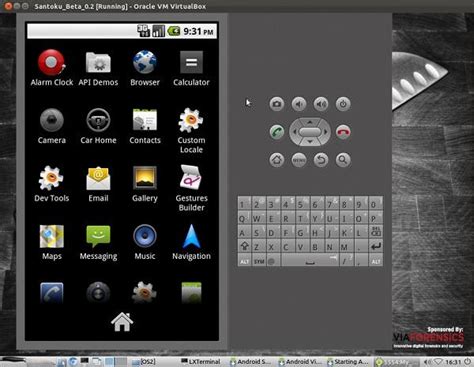Click the emulator volume down button
The width and height of the screenshot is (474, 367).
coord(299,104)
